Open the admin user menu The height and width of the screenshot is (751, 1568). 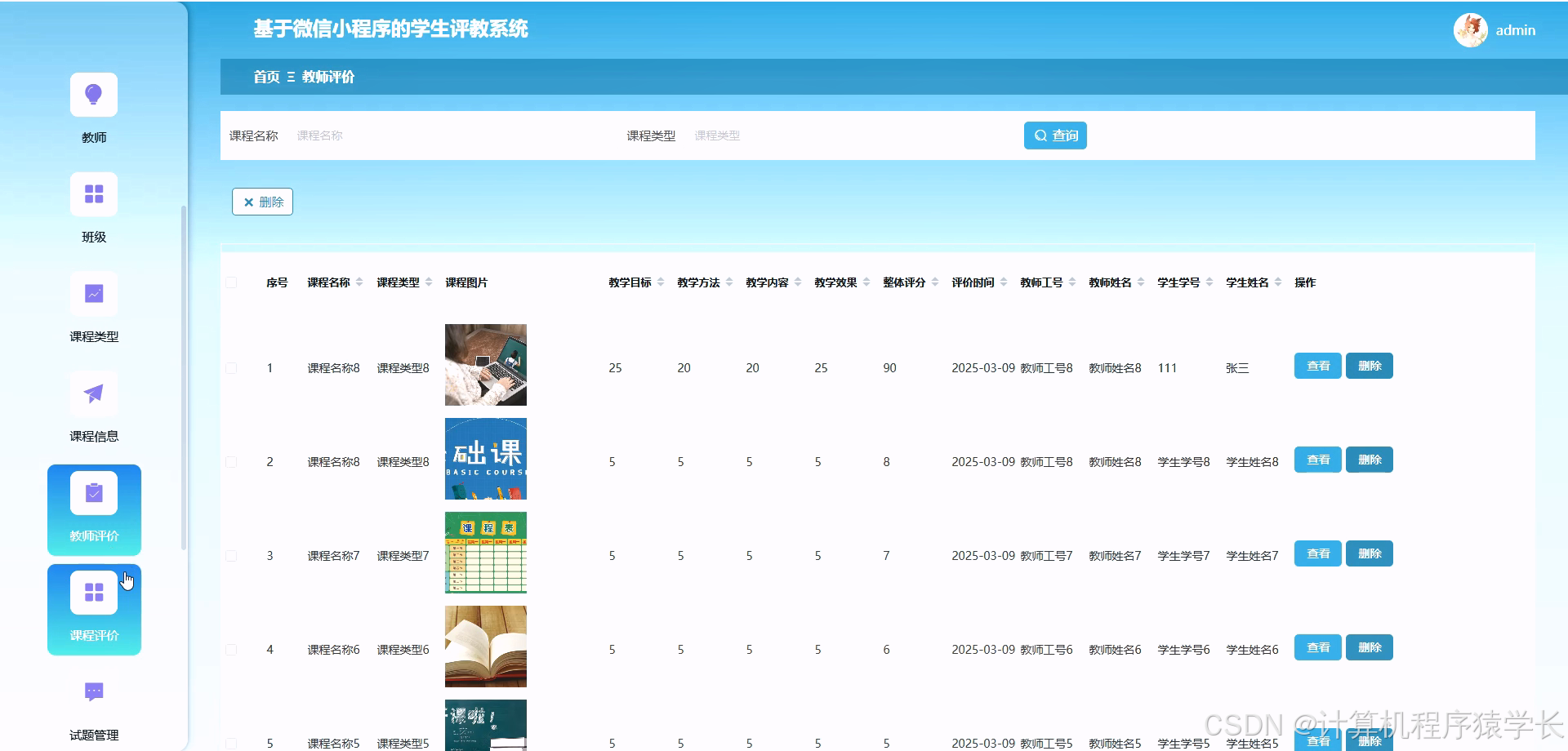[1516, 30]
